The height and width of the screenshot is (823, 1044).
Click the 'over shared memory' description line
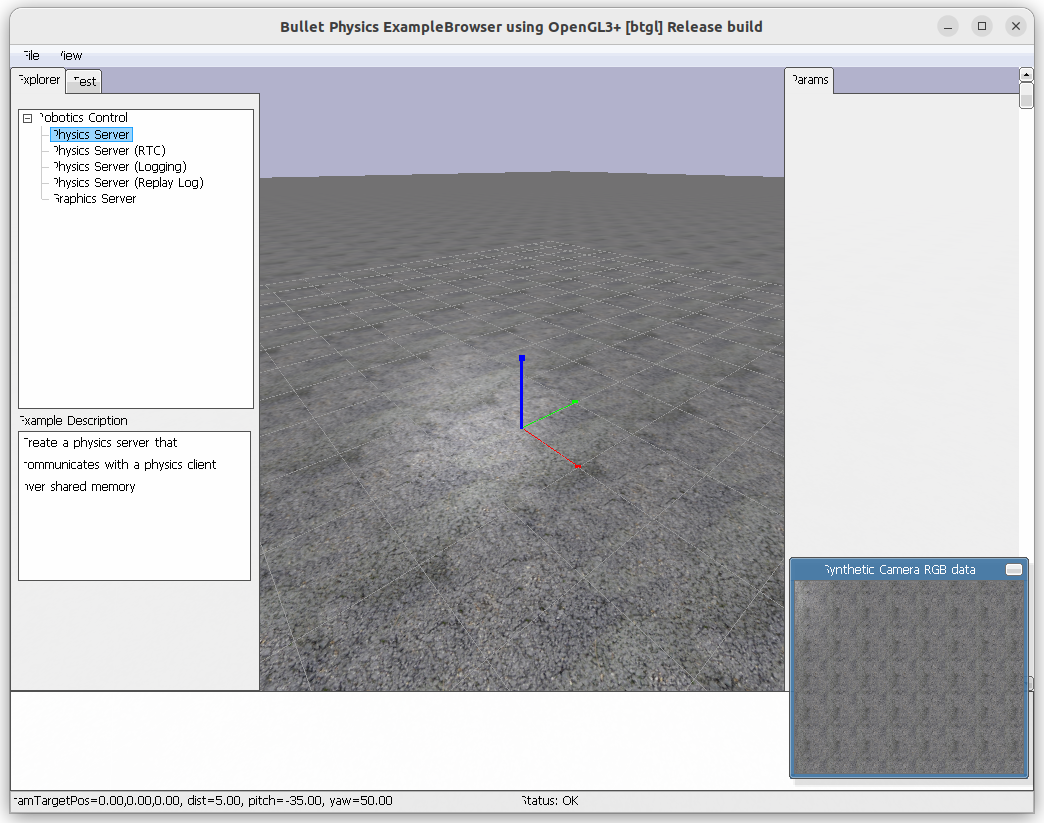[80, 487]
